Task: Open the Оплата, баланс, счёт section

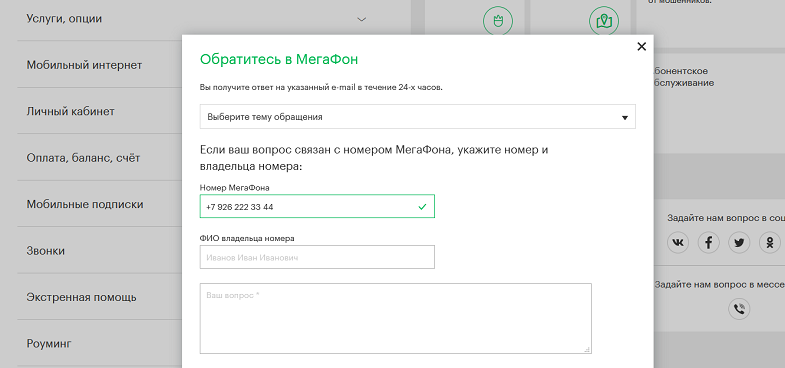Action: coord(83,158)
